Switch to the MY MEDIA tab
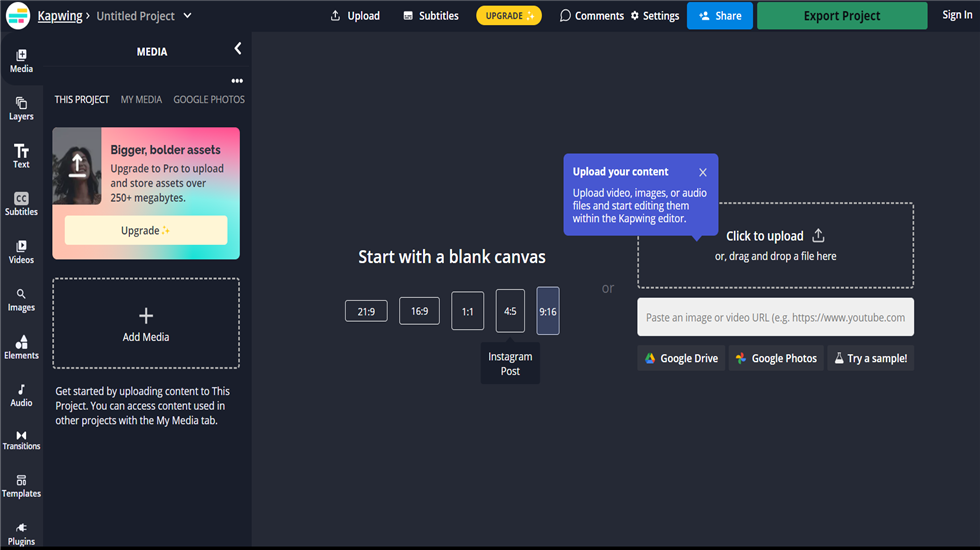The height and width of the screenshot is (550, 980). tap(141, 99)
